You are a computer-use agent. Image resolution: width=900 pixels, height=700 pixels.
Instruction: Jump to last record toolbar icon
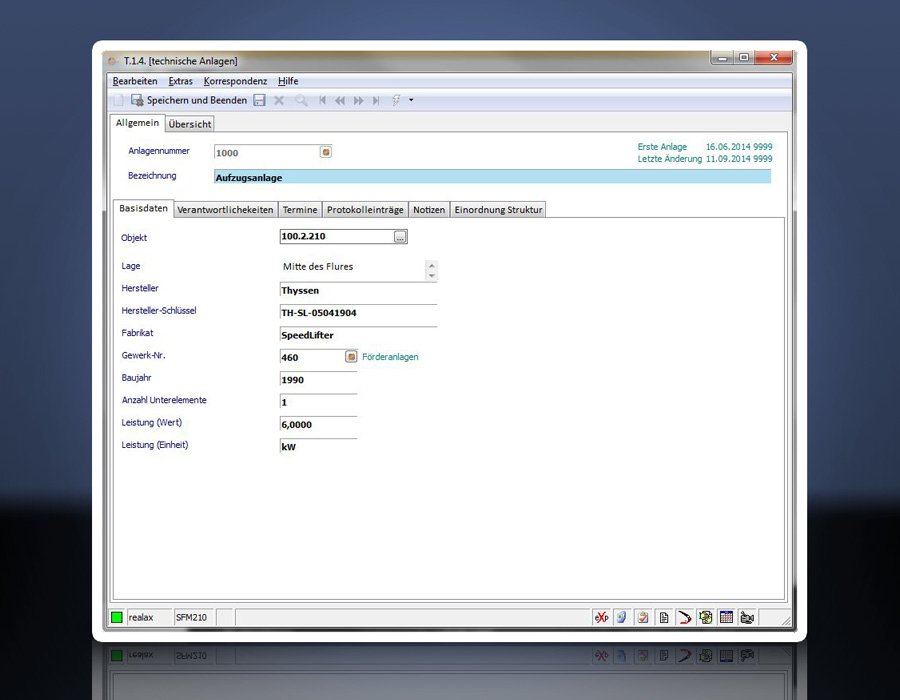[376, 100]
